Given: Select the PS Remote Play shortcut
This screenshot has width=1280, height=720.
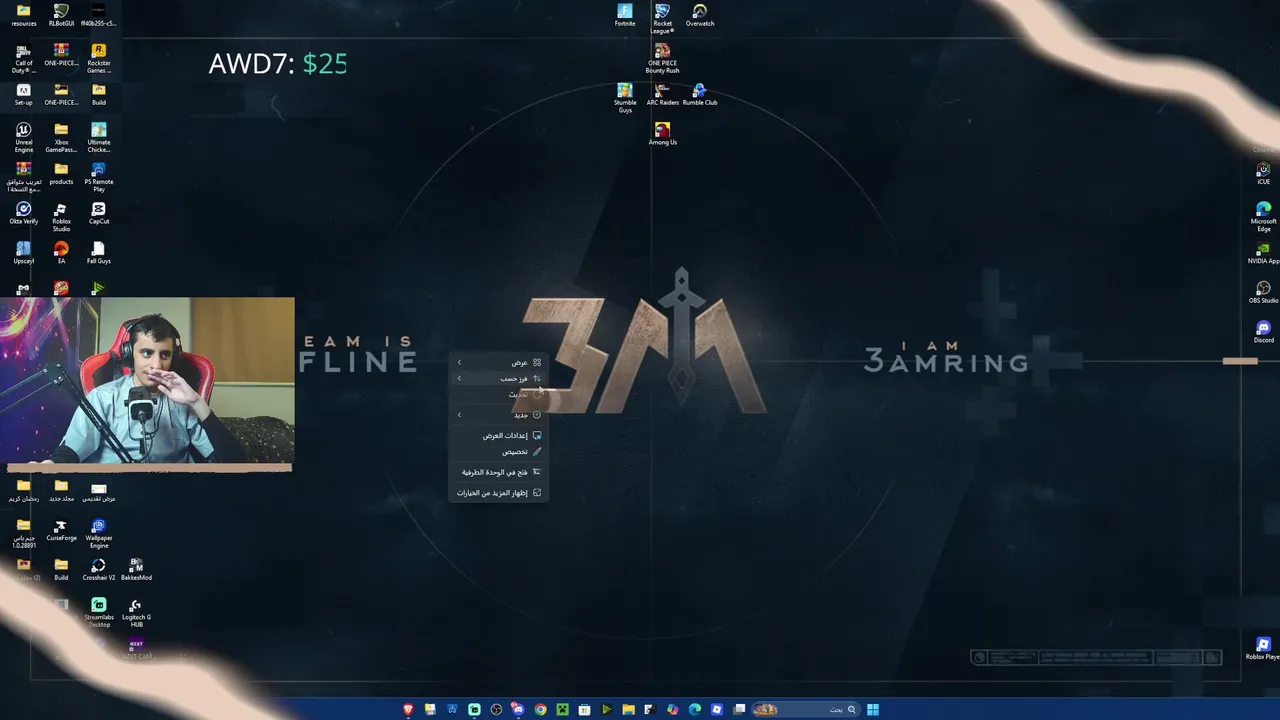Looking at the screenshot, I should [99, 177].
